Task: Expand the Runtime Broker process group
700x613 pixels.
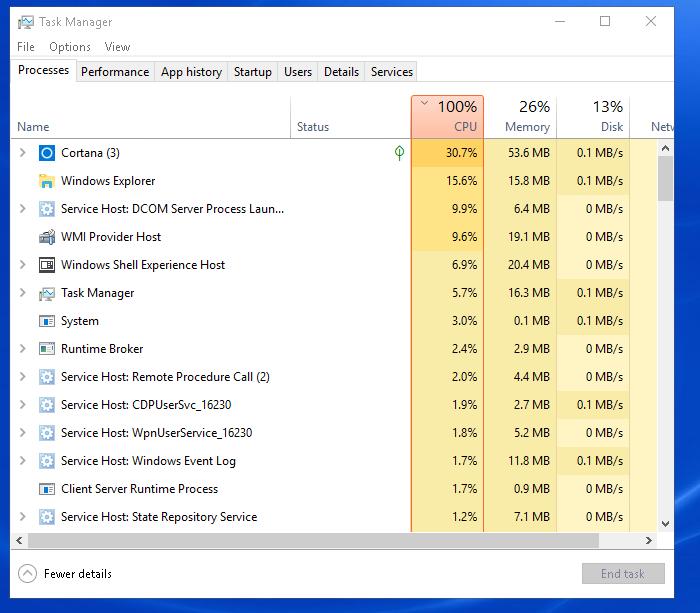Action: (x=23, y=349)
